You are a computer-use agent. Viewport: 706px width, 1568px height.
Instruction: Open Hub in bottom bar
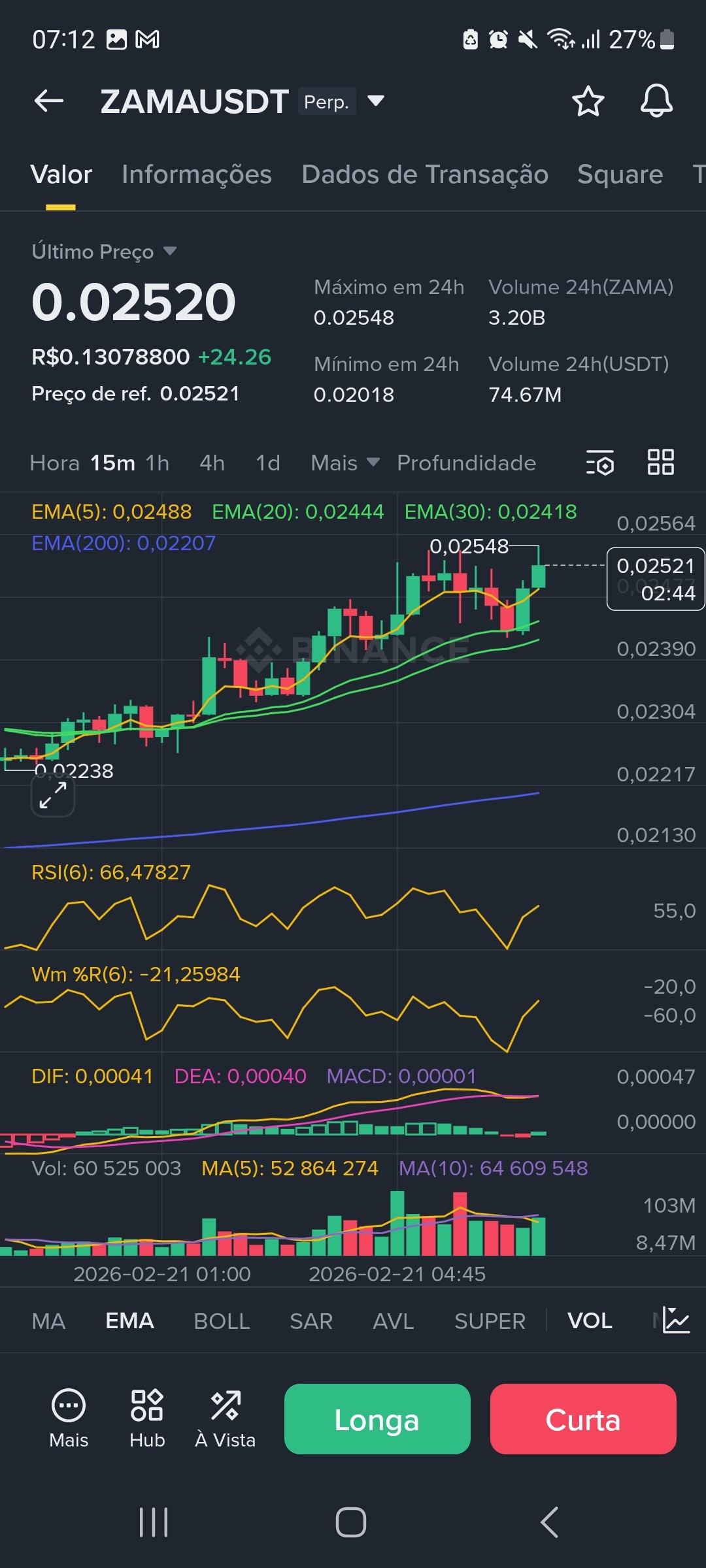pyautogui.click(x=147, y=1418)
